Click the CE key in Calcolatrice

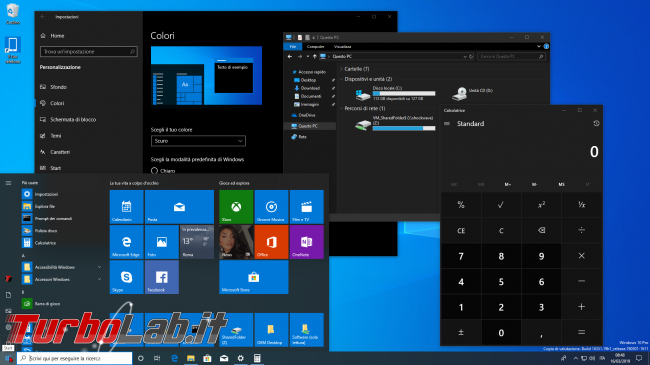(x=461, y=230)
